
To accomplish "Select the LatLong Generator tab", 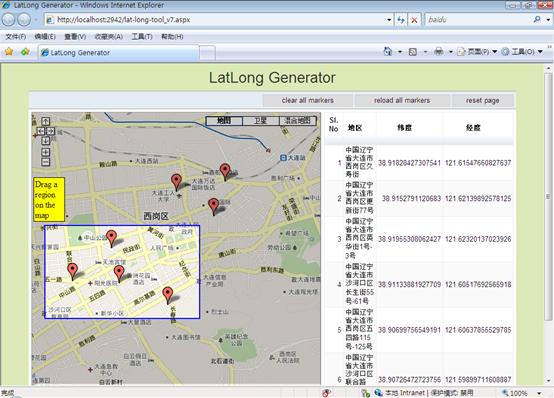I will point(118,53).
